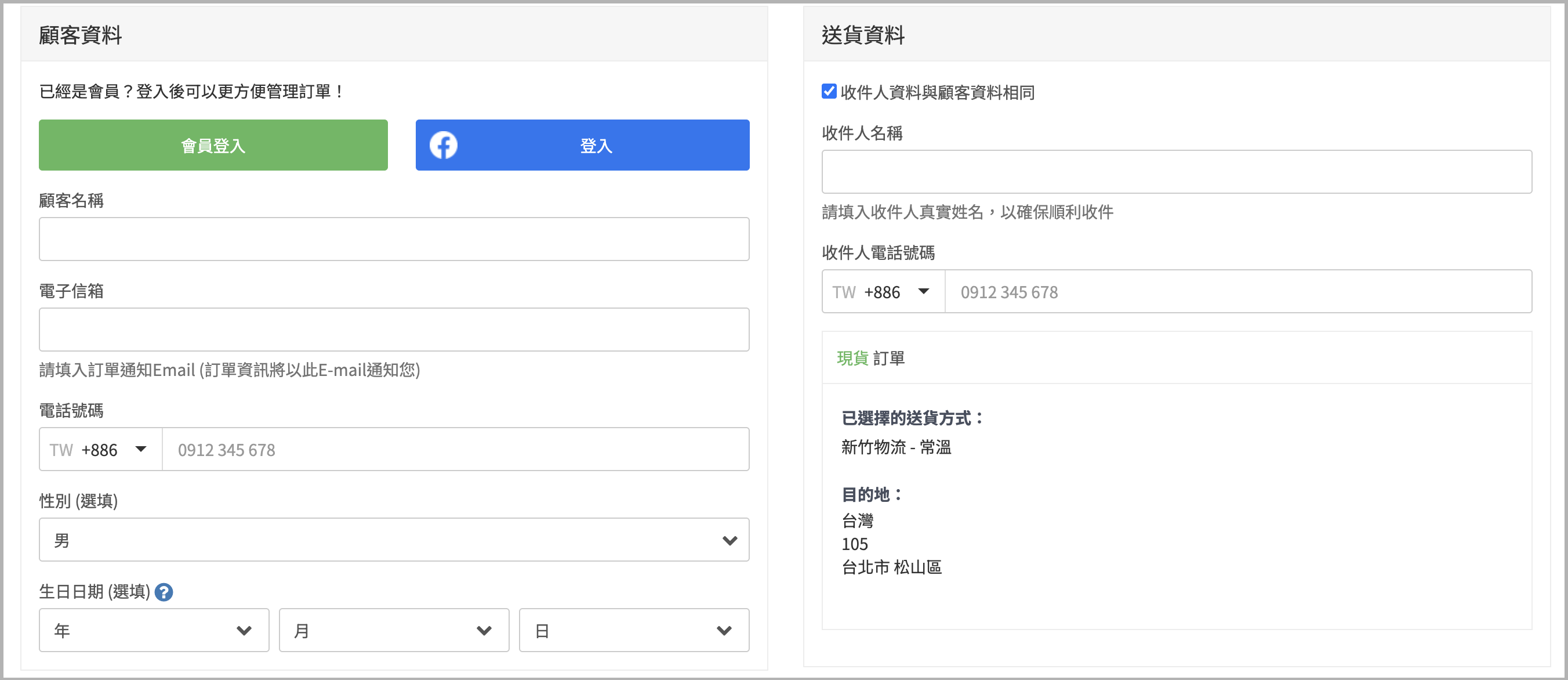Image resolution: width=1568 pixels, height=680 pixels.
Task: Click the 顧客資料 section heading
Action: coord(81,35)
